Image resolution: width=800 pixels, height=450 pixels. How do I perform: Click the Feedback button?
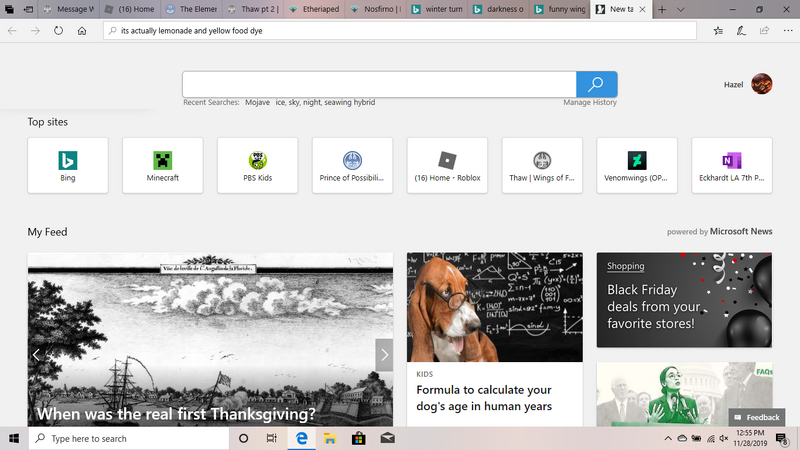pyautogui.click(x=756, y=417)
